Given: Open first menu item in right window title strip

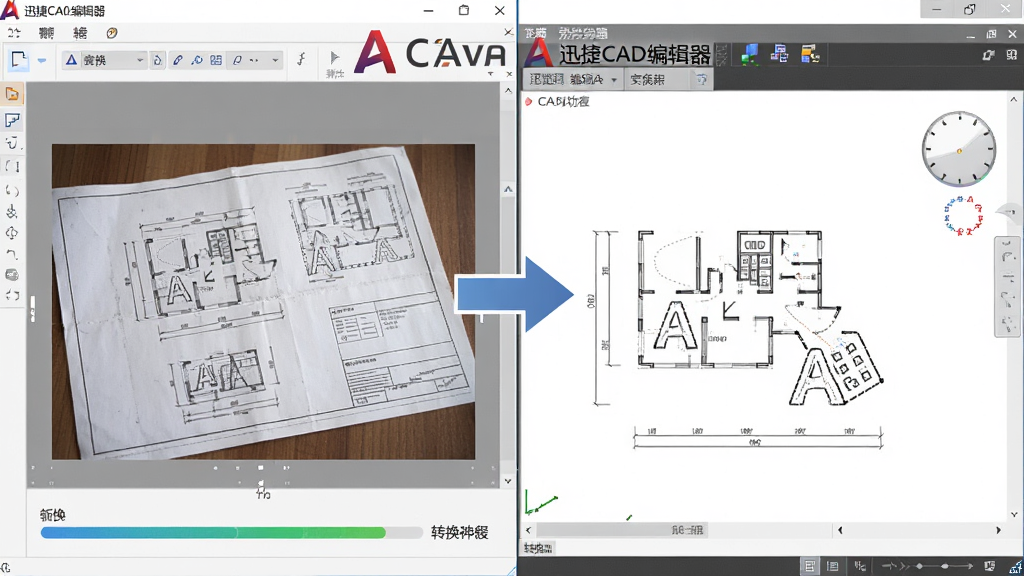Looking at the screenshot, I should pyautogui.click(x=536, y=33).
